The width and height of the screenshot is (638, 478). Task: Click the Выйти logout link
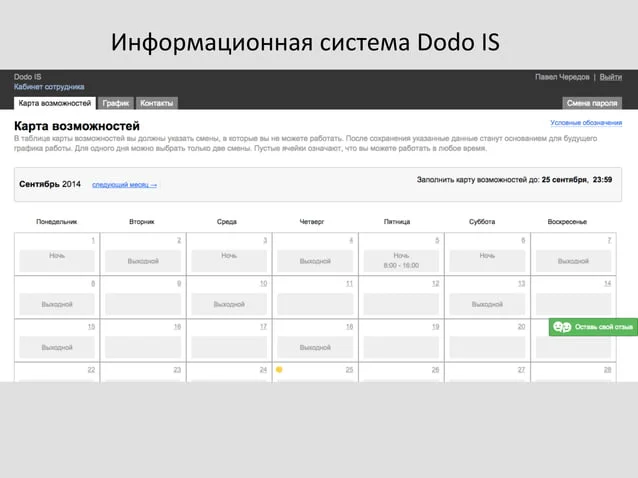tap(610, 77)
